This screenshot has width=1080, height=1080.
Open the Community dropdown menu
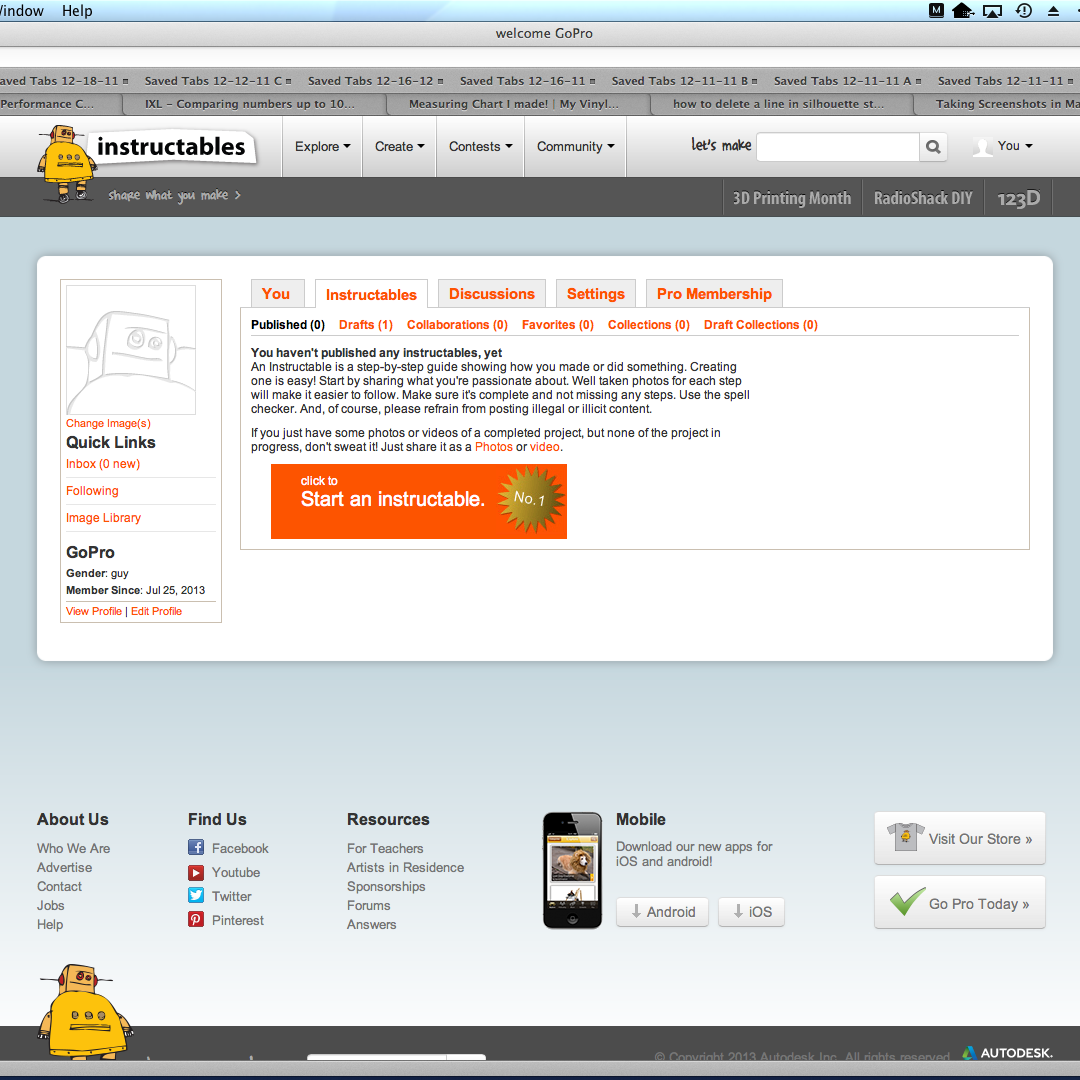[574, 146]
